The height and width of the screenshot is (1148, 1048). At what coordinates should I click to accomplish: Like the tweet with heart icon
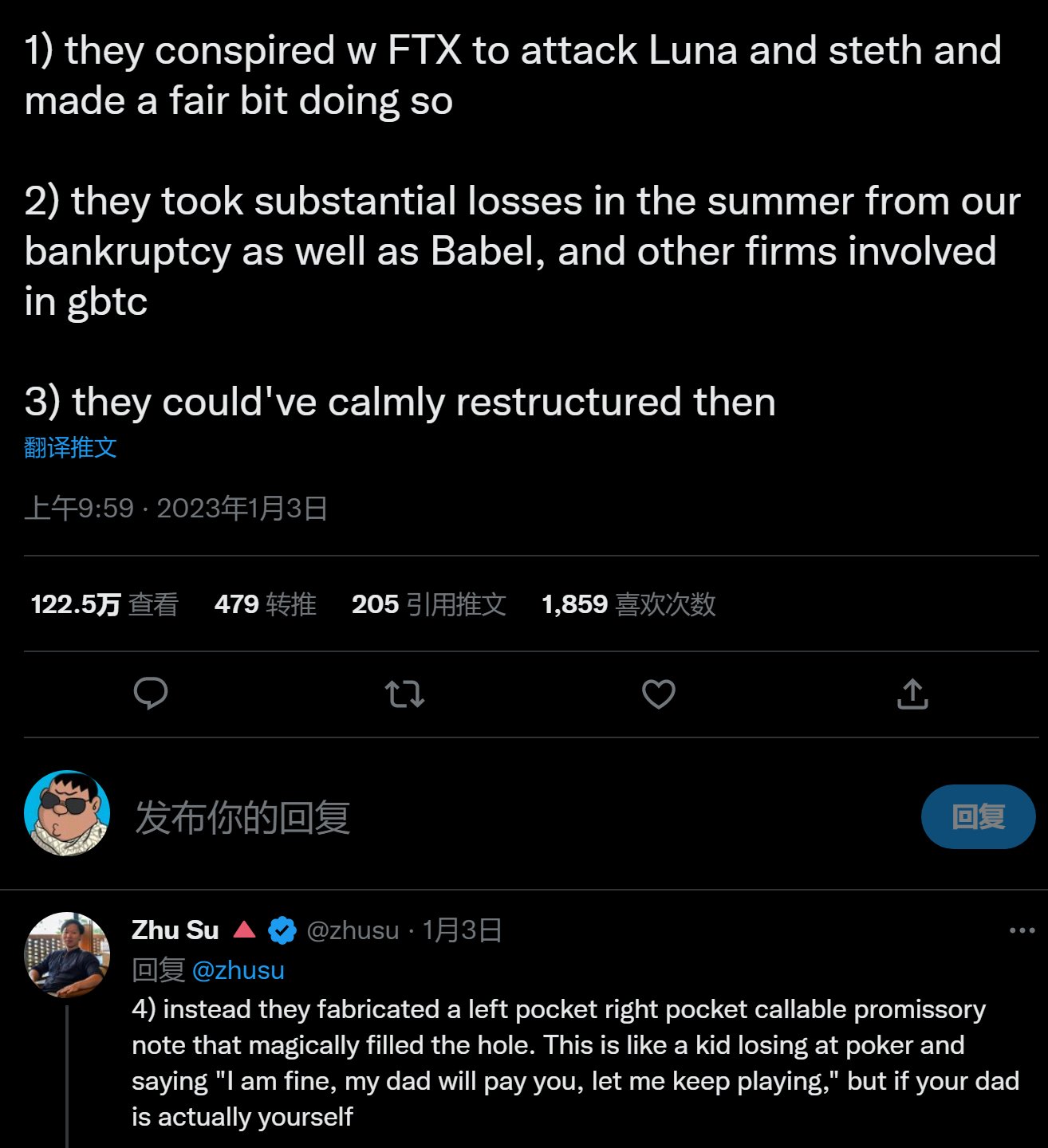tap(659, 694)
